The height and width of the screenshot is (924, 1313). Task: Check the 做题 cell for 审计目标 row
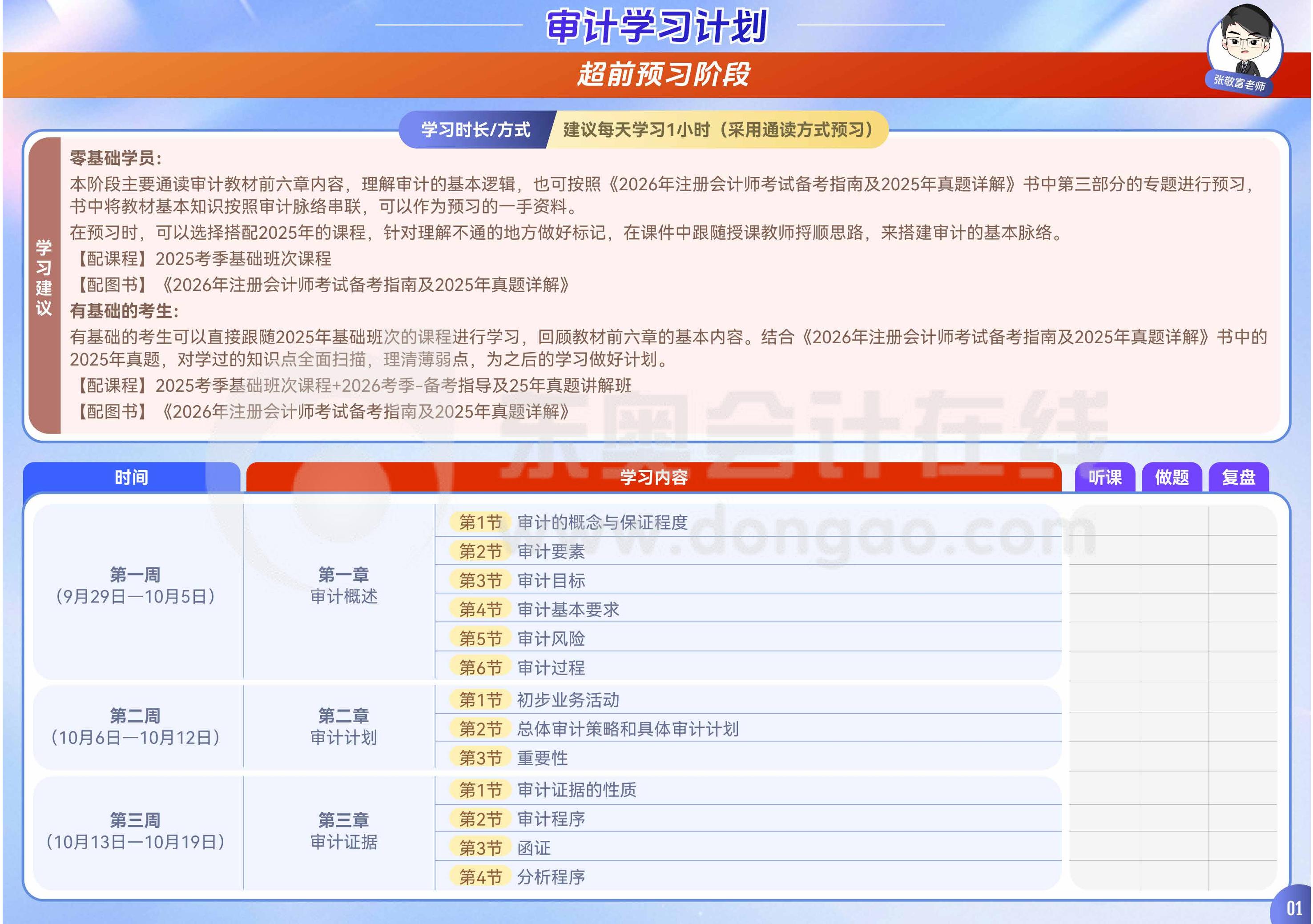(x=1175, y=580)
